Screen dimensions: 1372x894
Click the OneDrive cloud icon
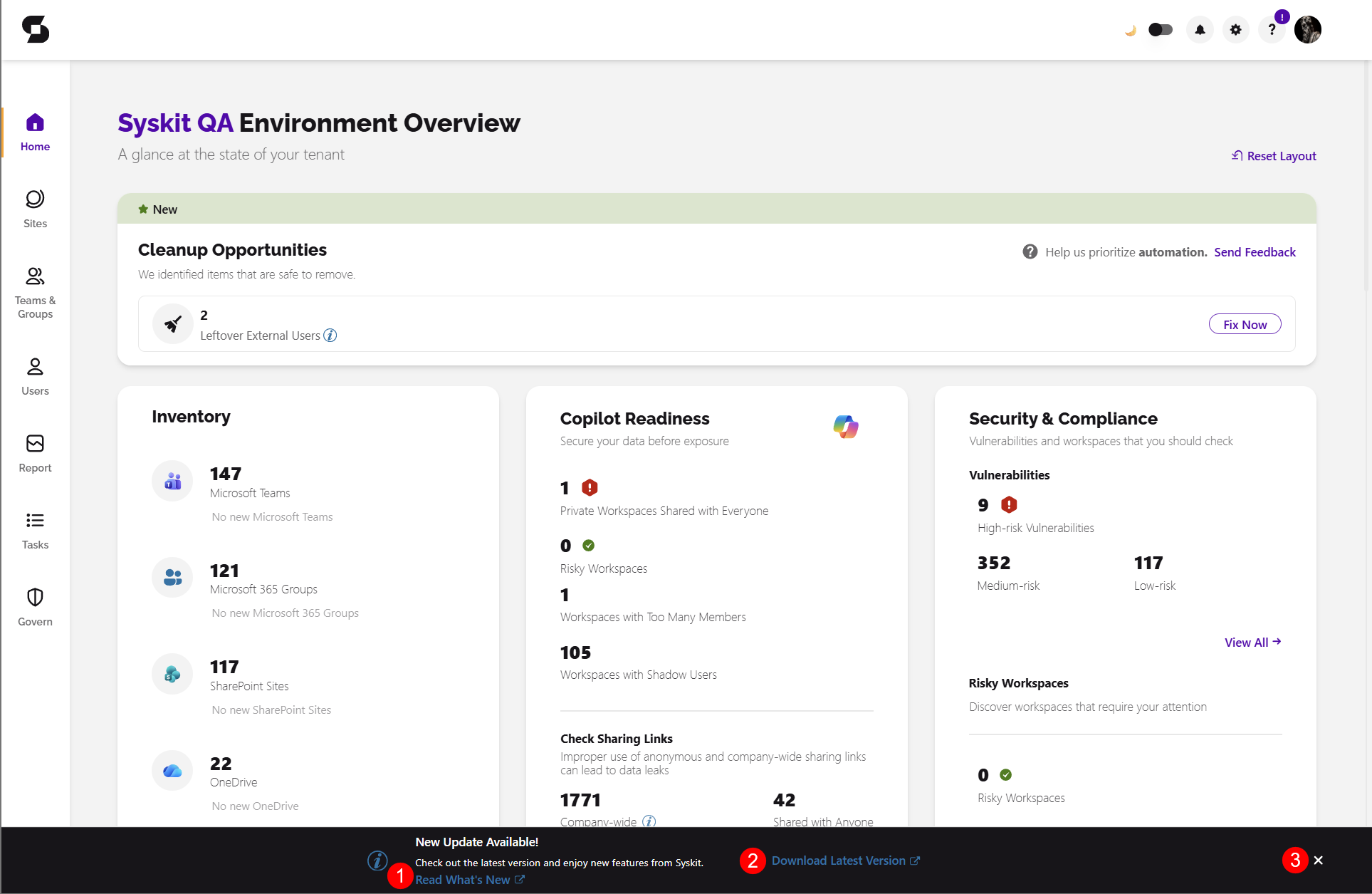click(172, 771)
